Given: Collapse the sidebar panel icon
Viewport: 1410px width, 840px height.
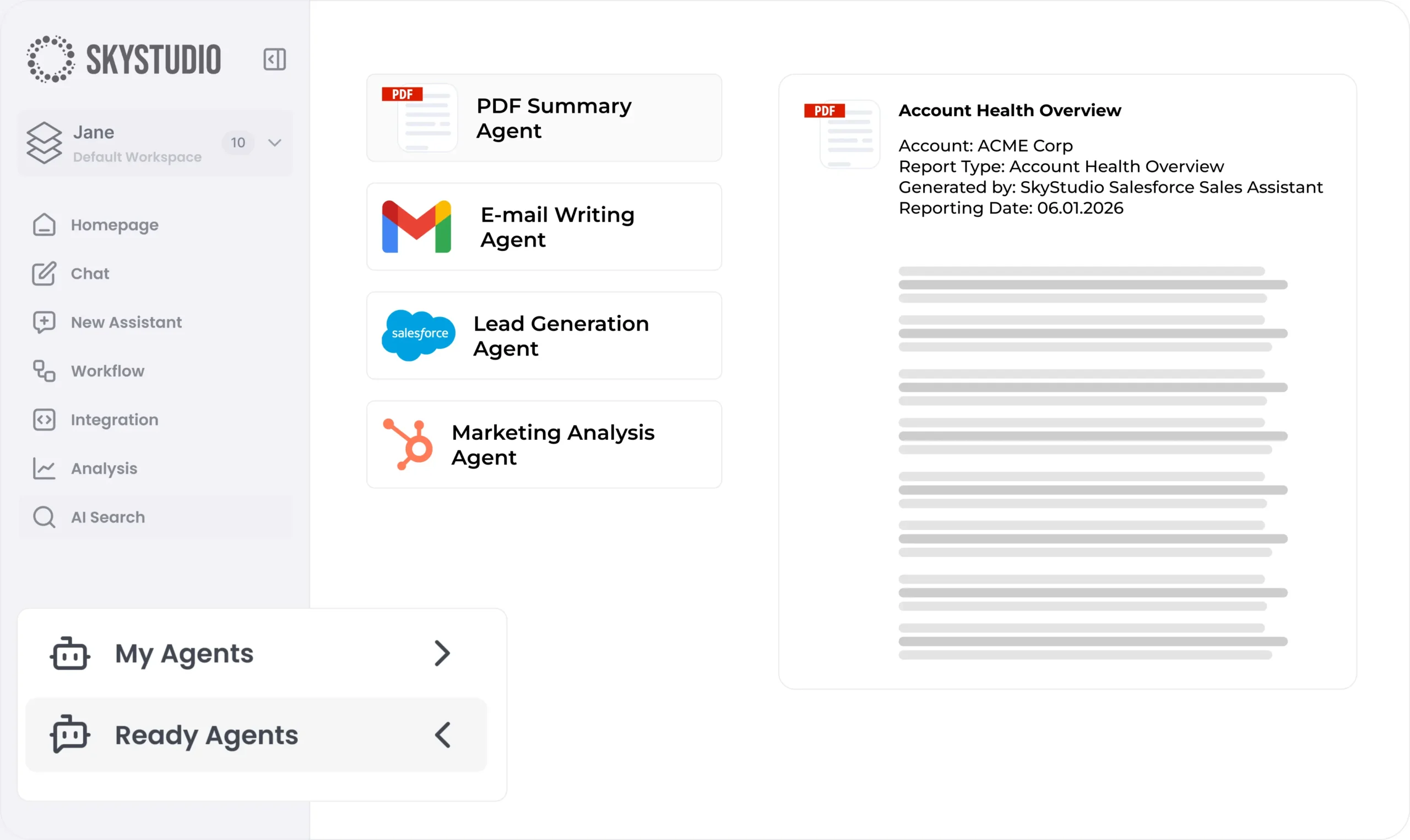Looking at the screenshot, I should (x=275, y=59).
